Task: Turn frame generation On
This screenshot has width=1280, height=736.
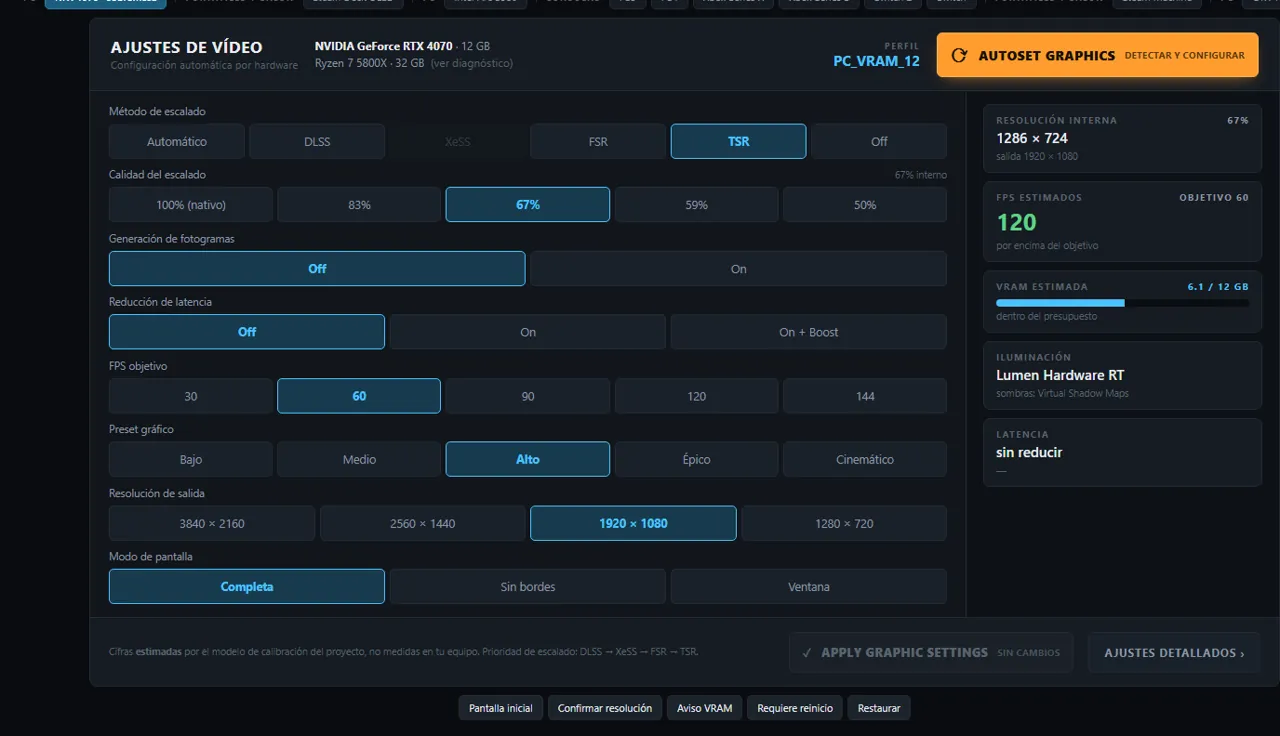Action: [738, 269]
